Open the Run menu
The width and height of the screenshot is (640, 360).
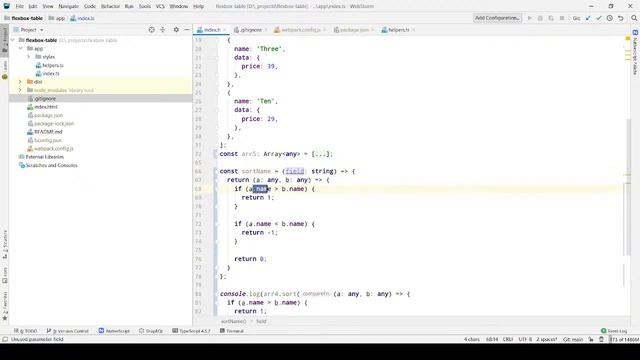pos(129,7)
